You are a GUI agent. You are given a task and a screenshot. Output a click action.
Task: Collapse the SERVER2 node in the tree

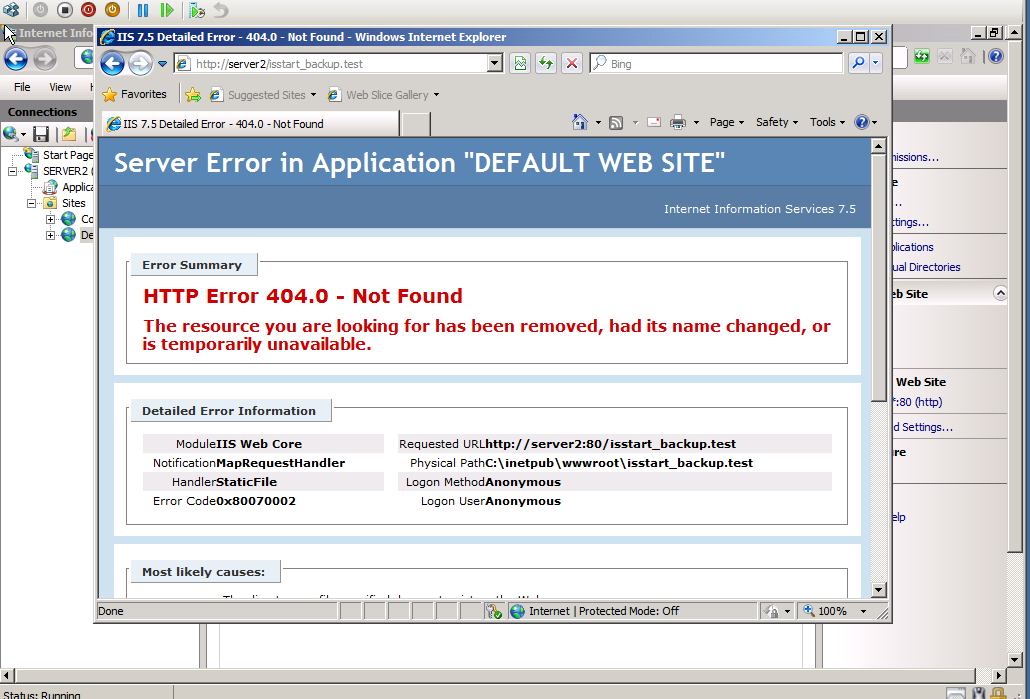tap(12, 171)
